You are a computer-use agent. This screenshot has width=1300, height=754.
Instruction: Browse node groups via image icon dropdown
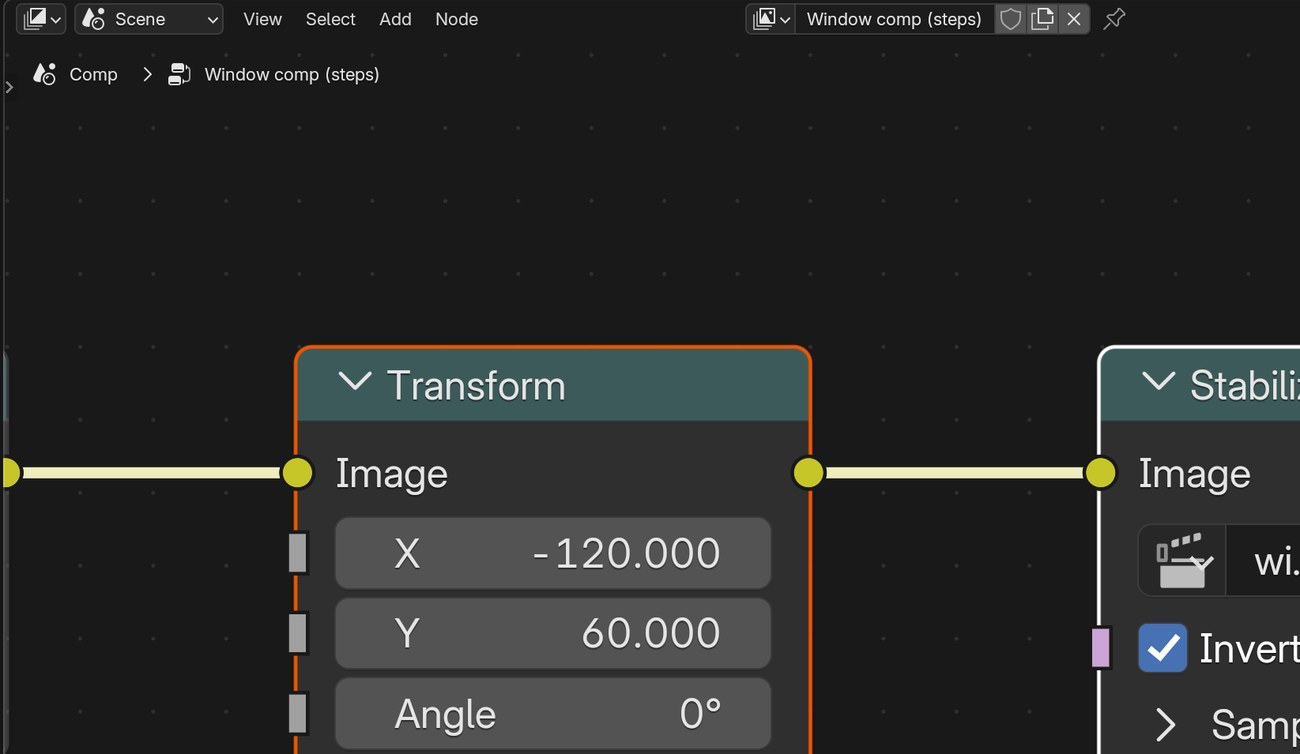[771, 19]
